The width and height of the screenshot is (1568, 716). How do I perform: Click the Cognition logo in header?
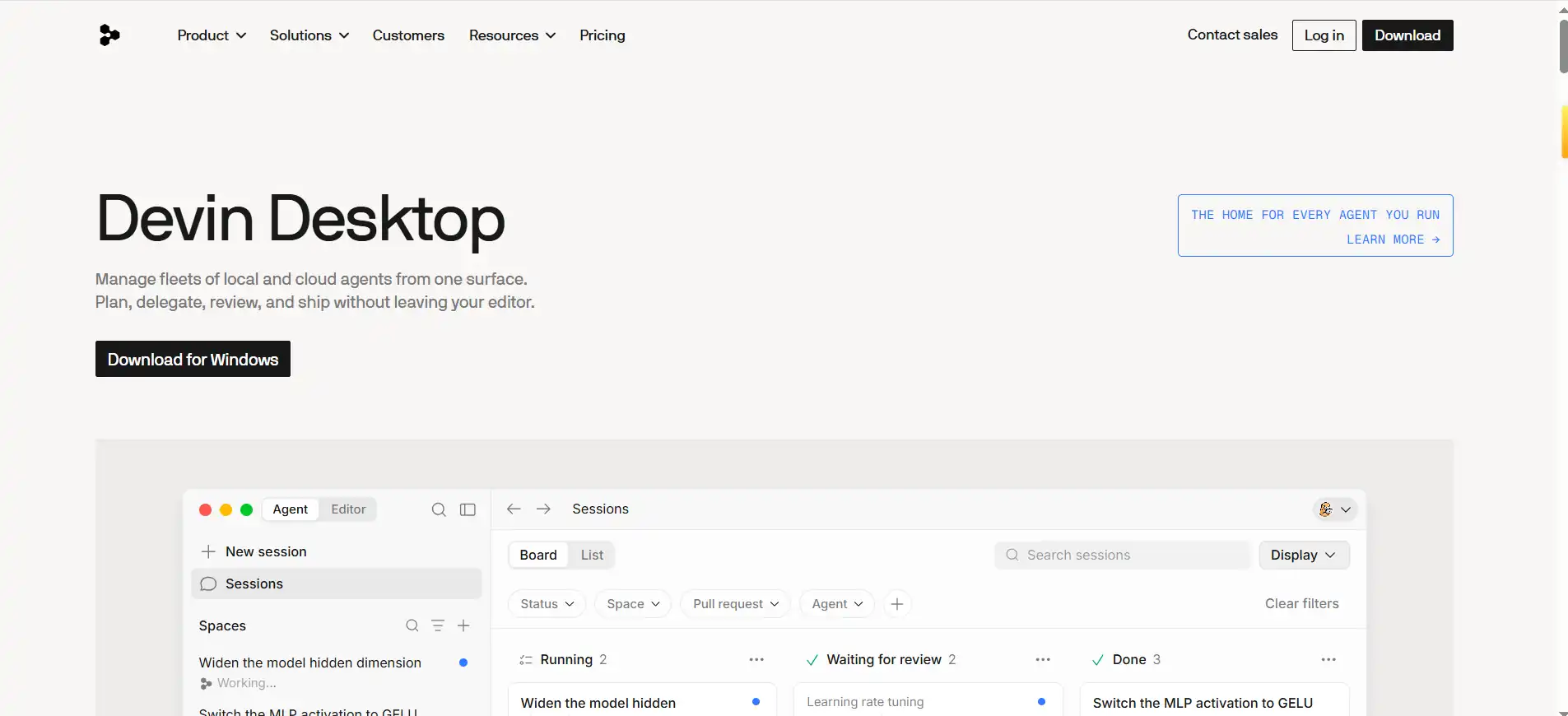pyautogui.click(x=109, y=35)
